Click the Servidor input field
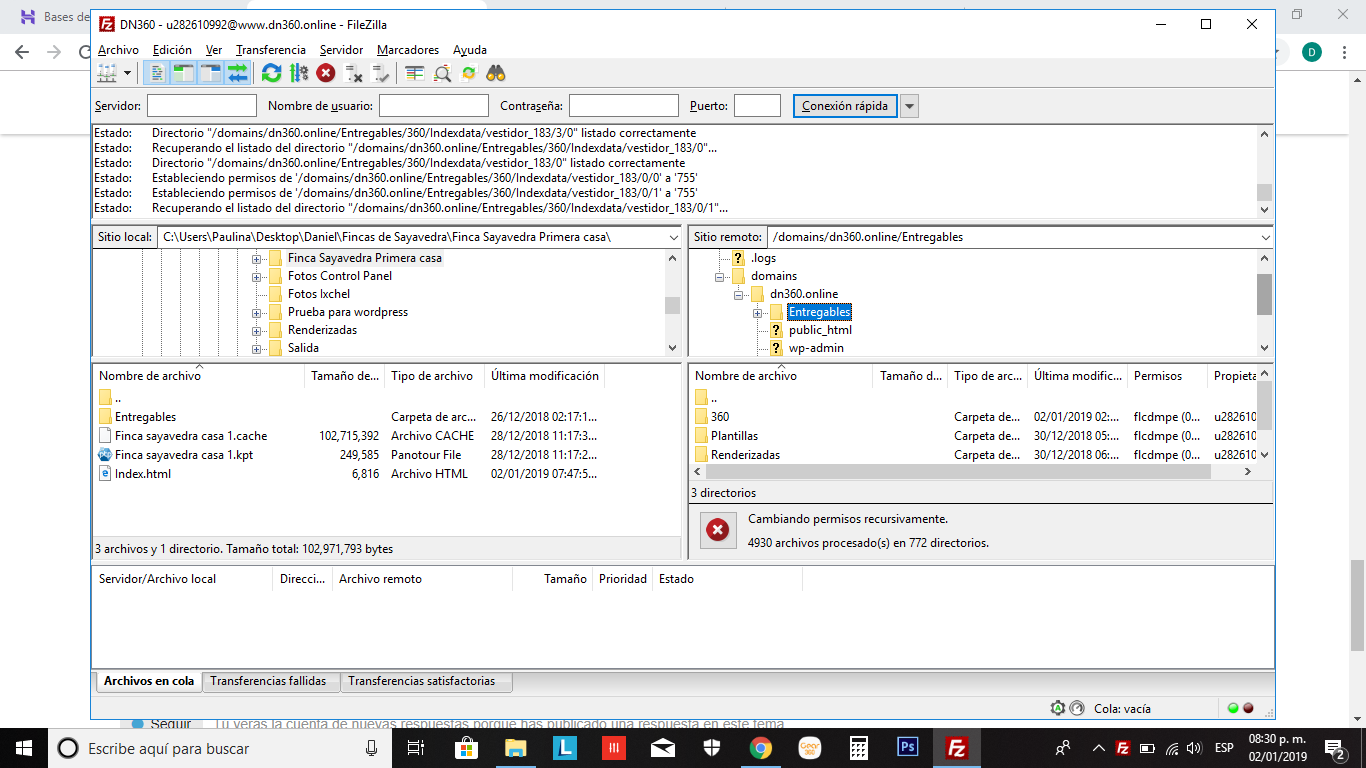1366x768 pixels. tap(202, 106)
